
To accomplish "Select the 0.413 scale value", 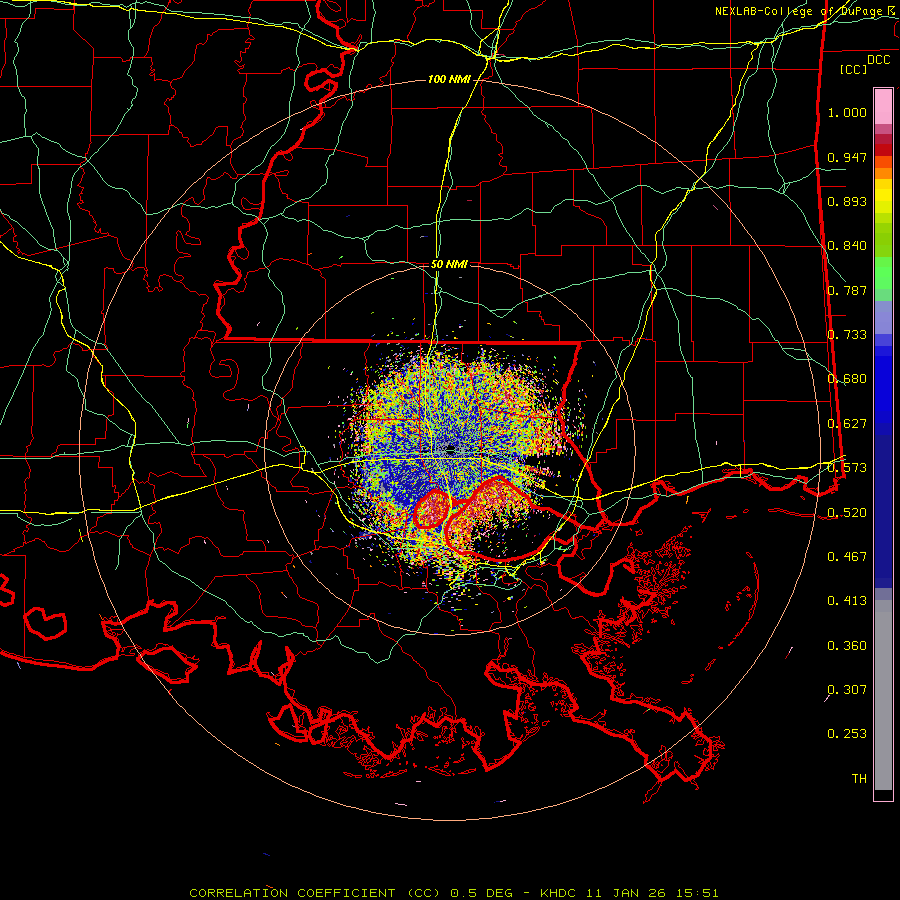I will (x=847, y=601).
